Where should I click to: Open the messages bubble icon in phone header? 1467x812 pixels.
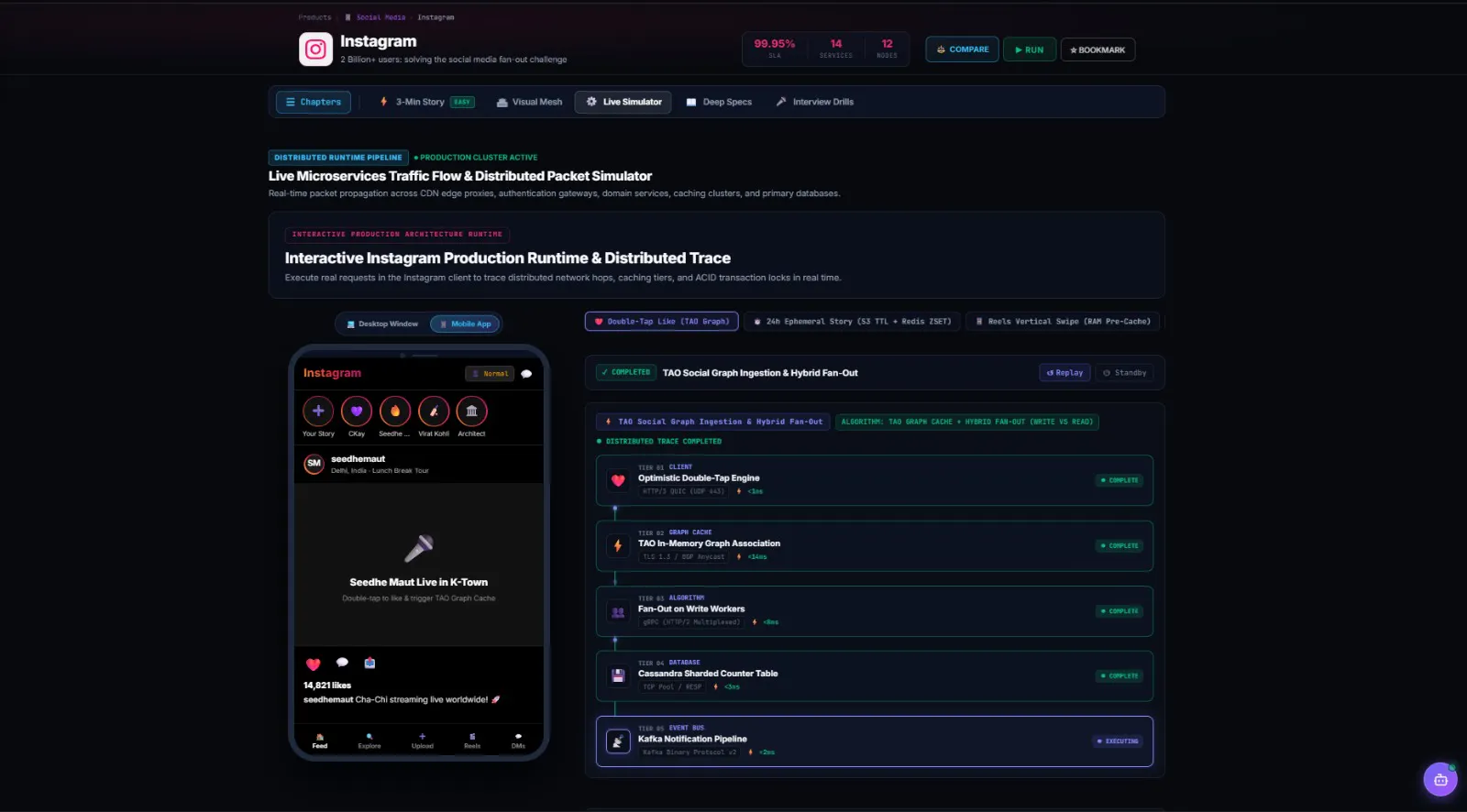coord(526,374)
